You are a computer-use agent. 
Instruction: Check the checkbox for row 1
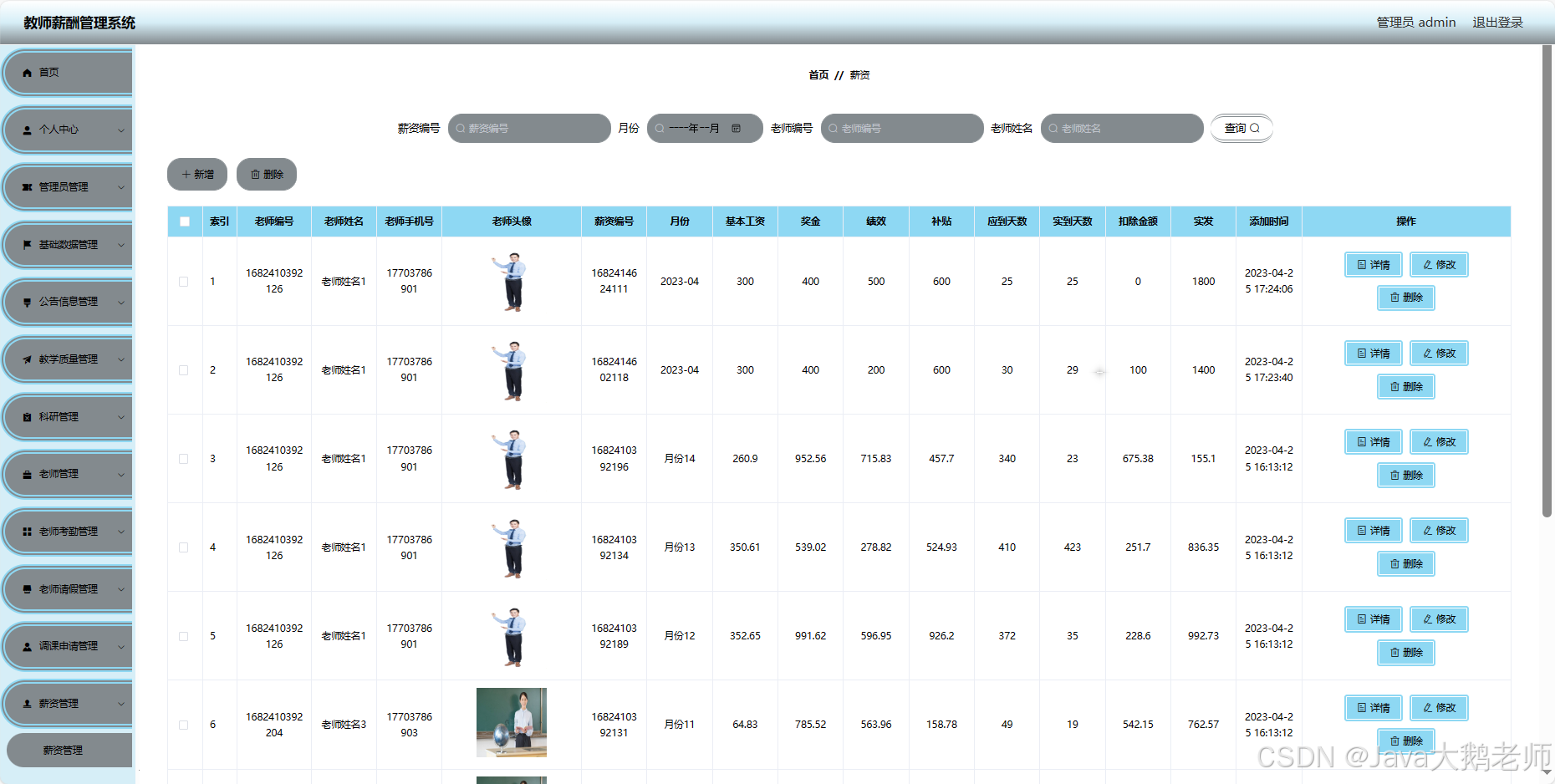[183, 282]
